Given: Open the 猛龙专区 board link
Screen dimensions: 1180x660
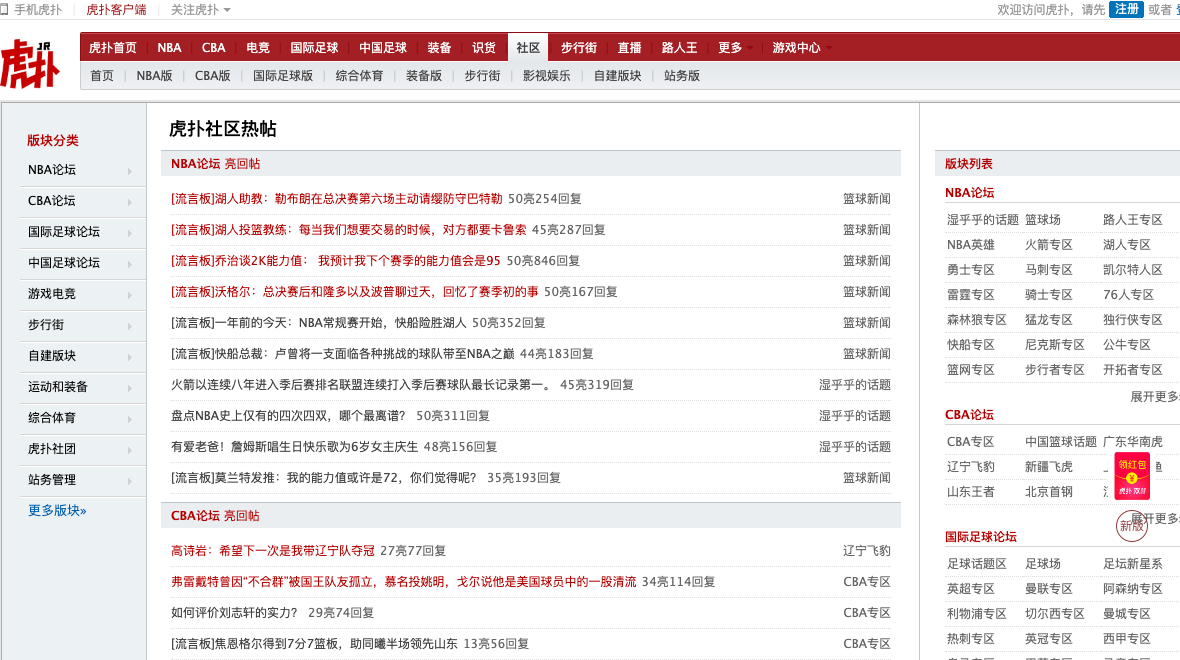Looking at the screenshot, I should tap(1048, 320).
